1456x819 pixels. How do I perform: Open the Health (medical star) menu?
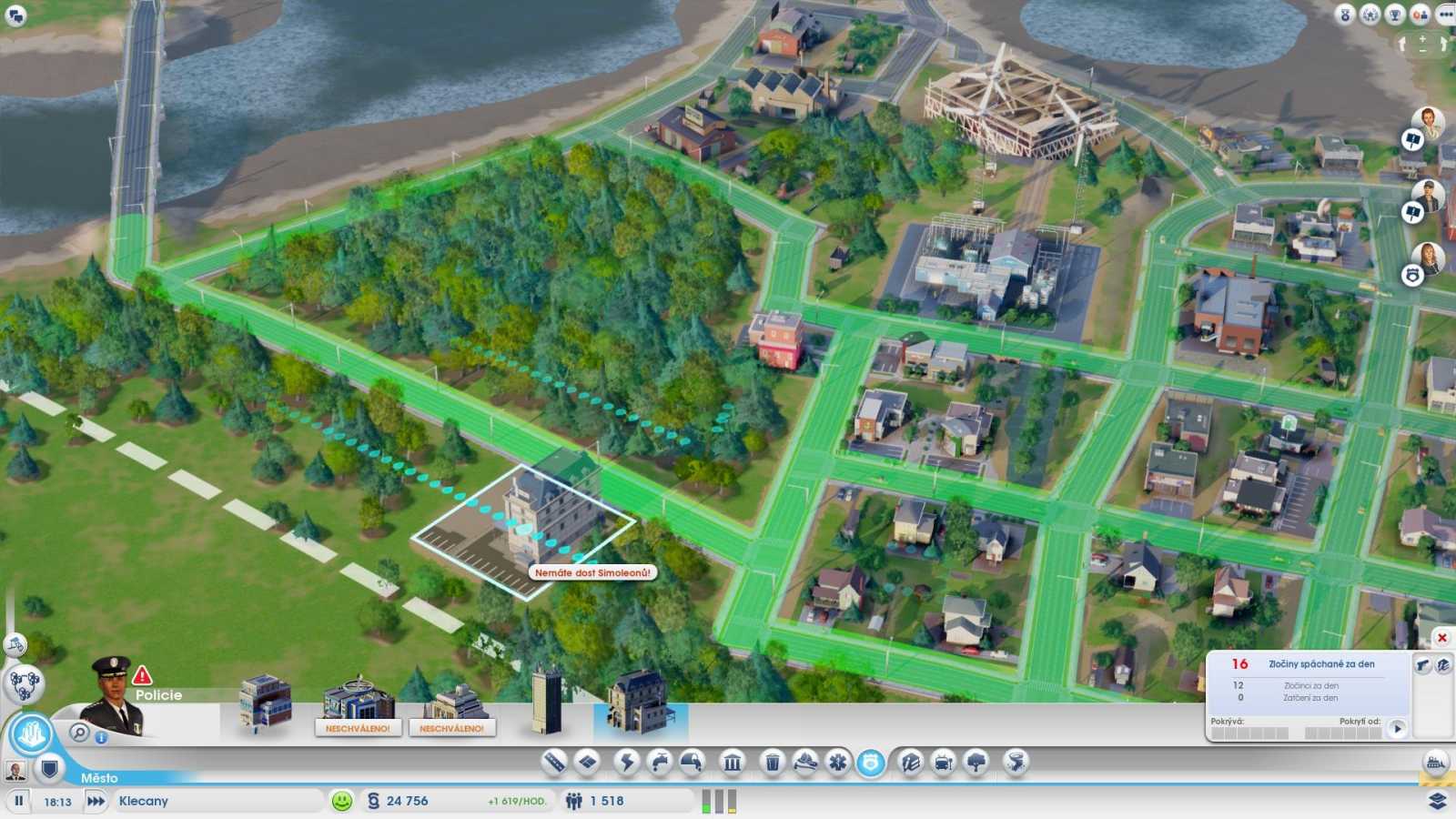[x=837, y=762]
